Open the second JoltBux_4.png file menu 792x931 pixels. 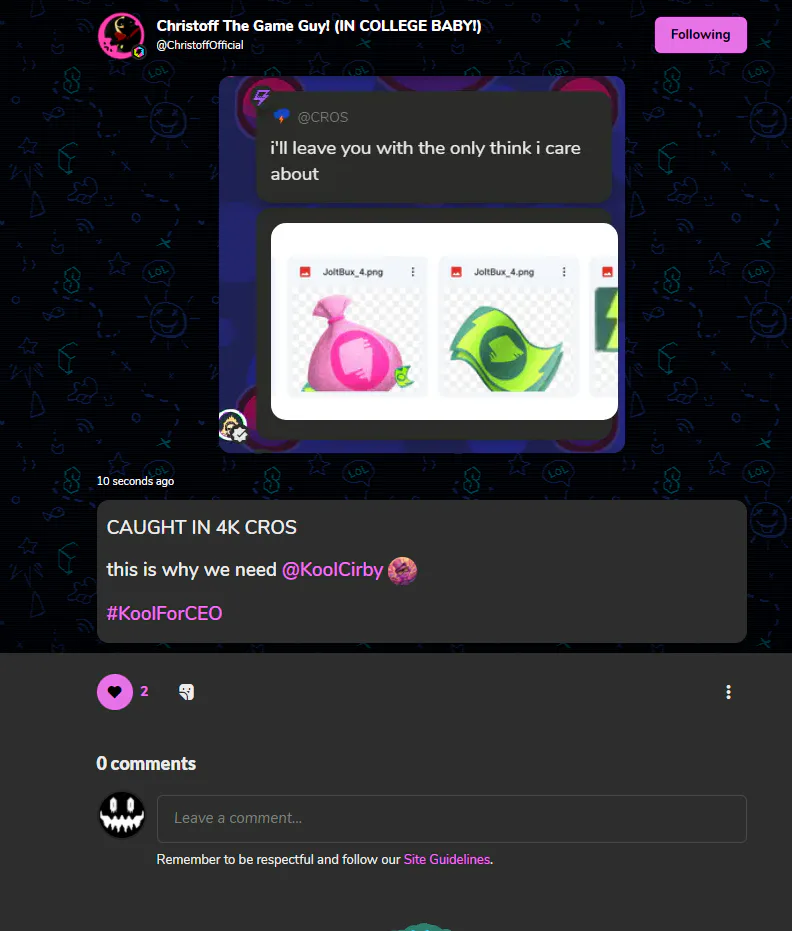click(564, 272)
